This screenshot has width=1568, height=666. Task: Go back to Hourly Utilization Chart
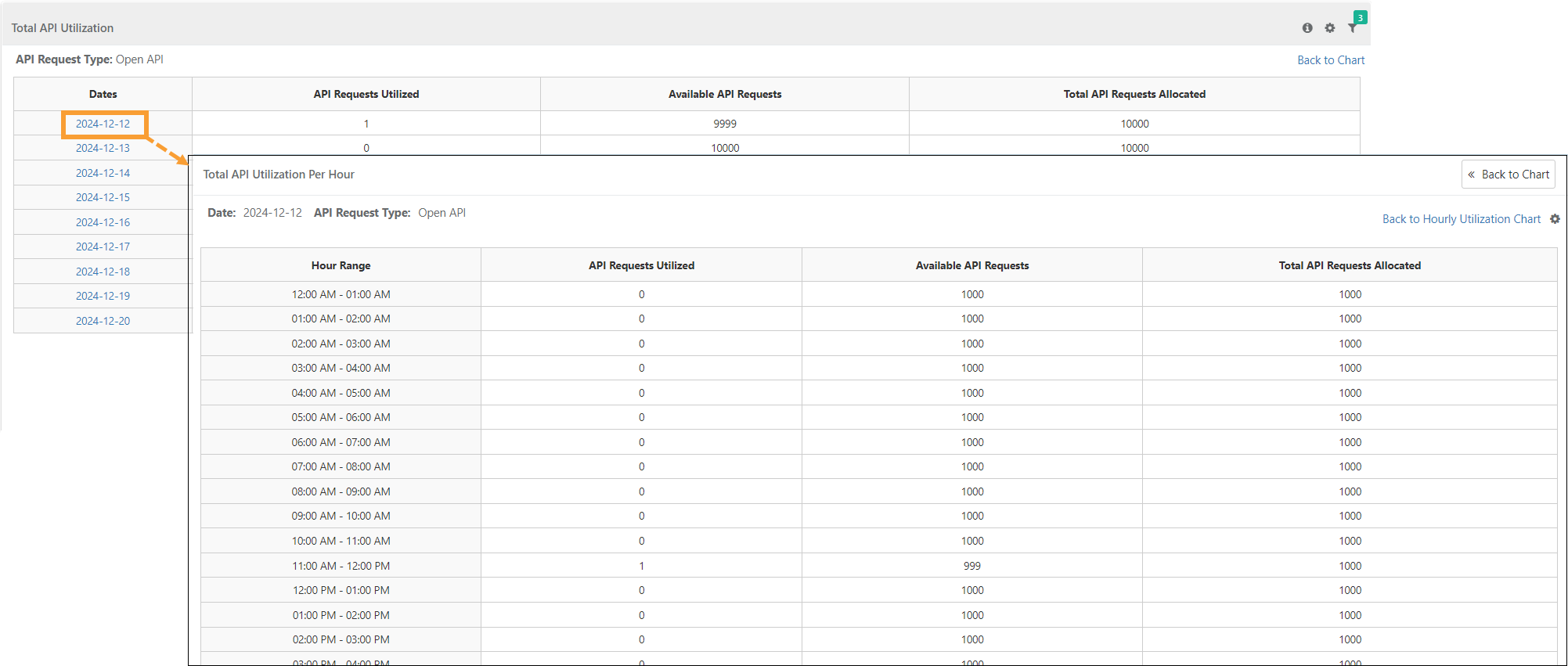point(1461,219)
